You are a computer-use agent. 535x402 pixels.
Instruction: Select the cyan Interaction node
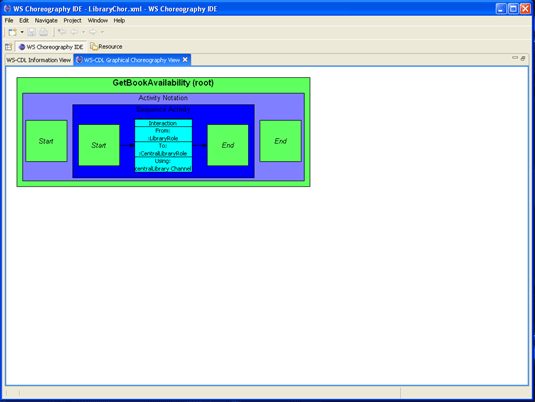(163, 145)
